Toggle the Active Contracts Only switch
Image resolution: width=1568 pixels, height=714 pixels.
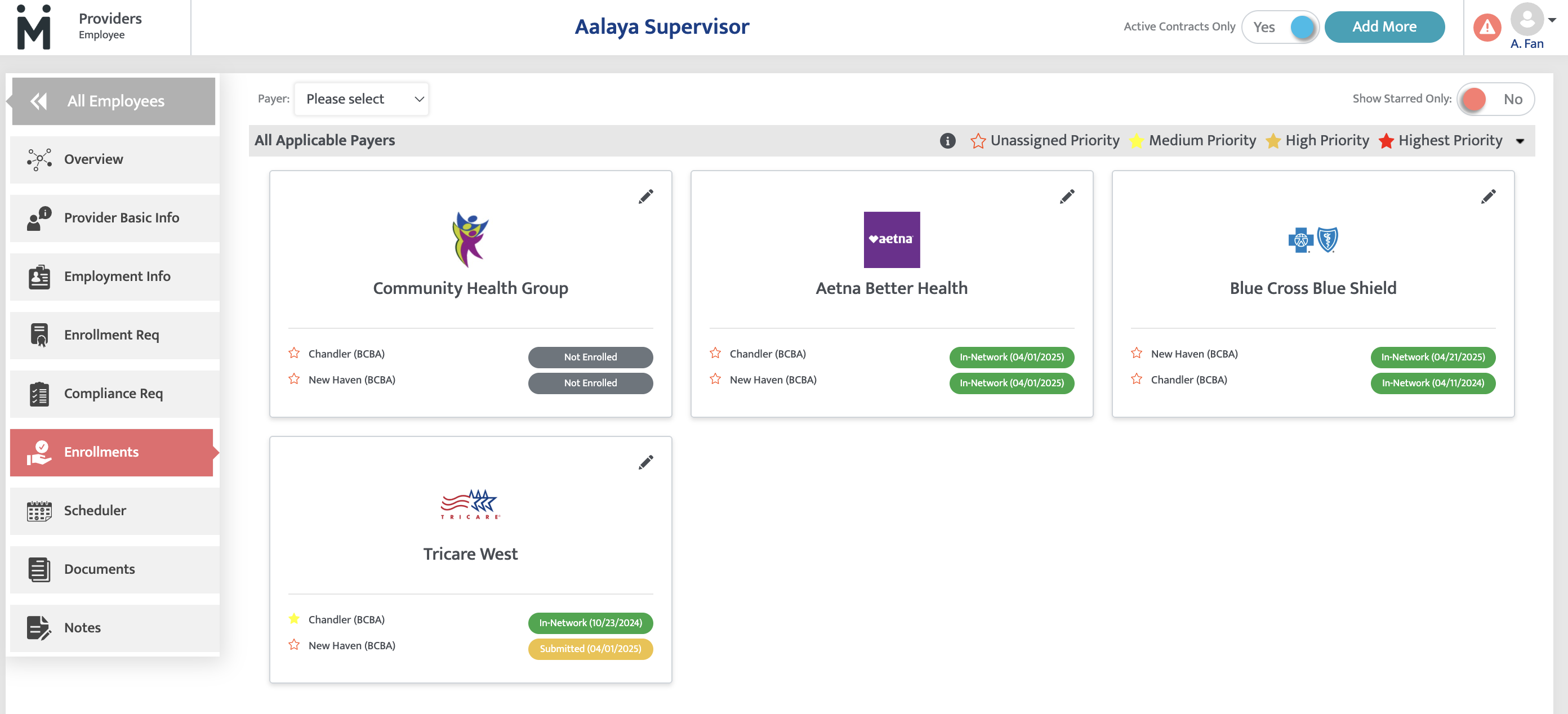[1280, 28]
